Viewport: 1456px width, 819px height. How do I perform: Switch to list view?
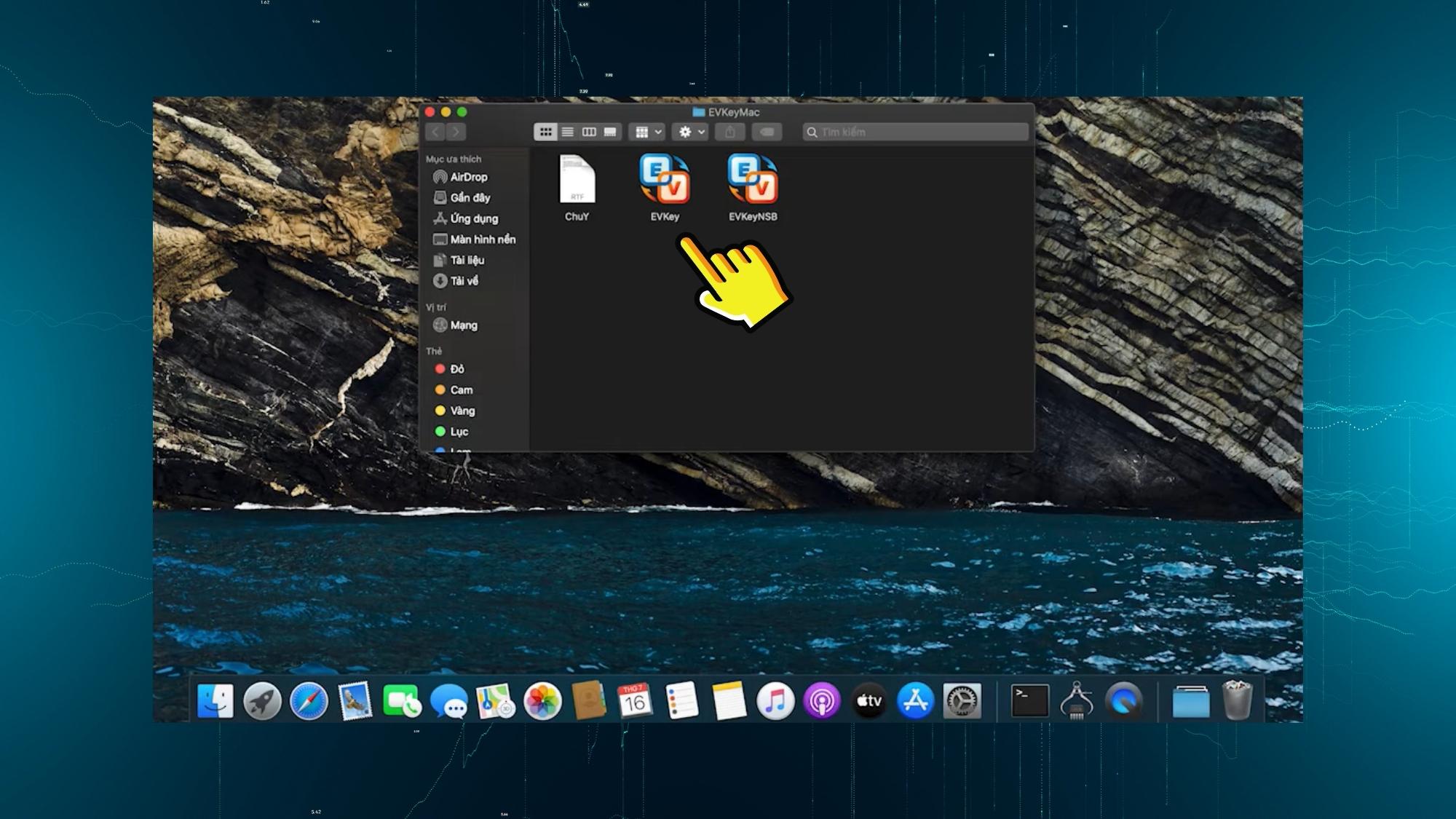click(568, 132)
